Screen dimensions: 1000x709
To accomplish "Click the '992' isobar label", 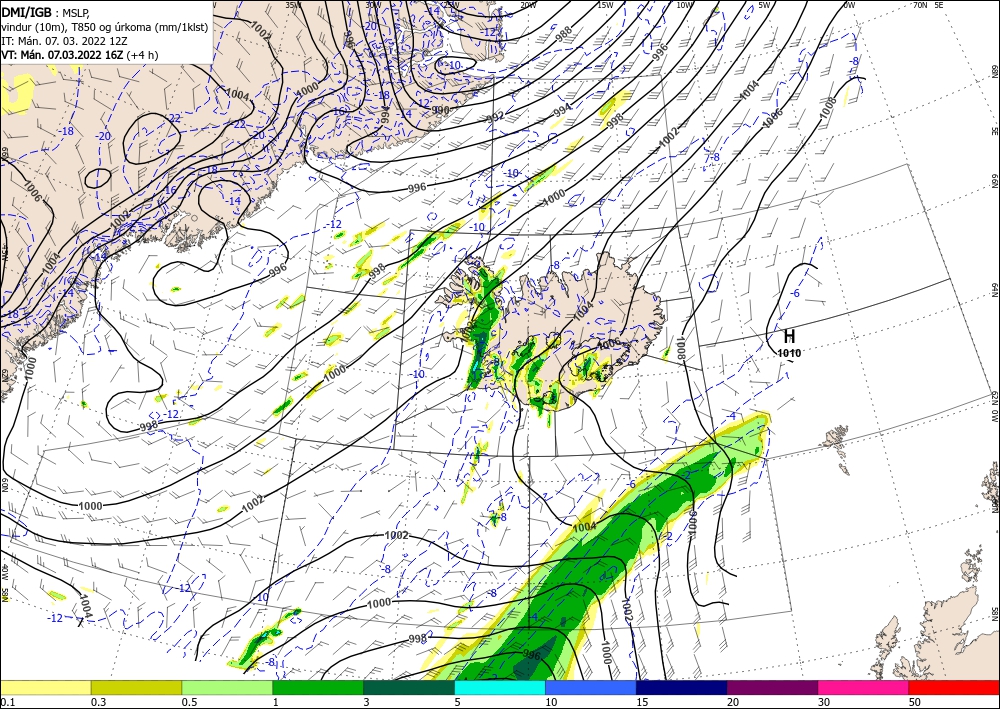I will [496, 117].
